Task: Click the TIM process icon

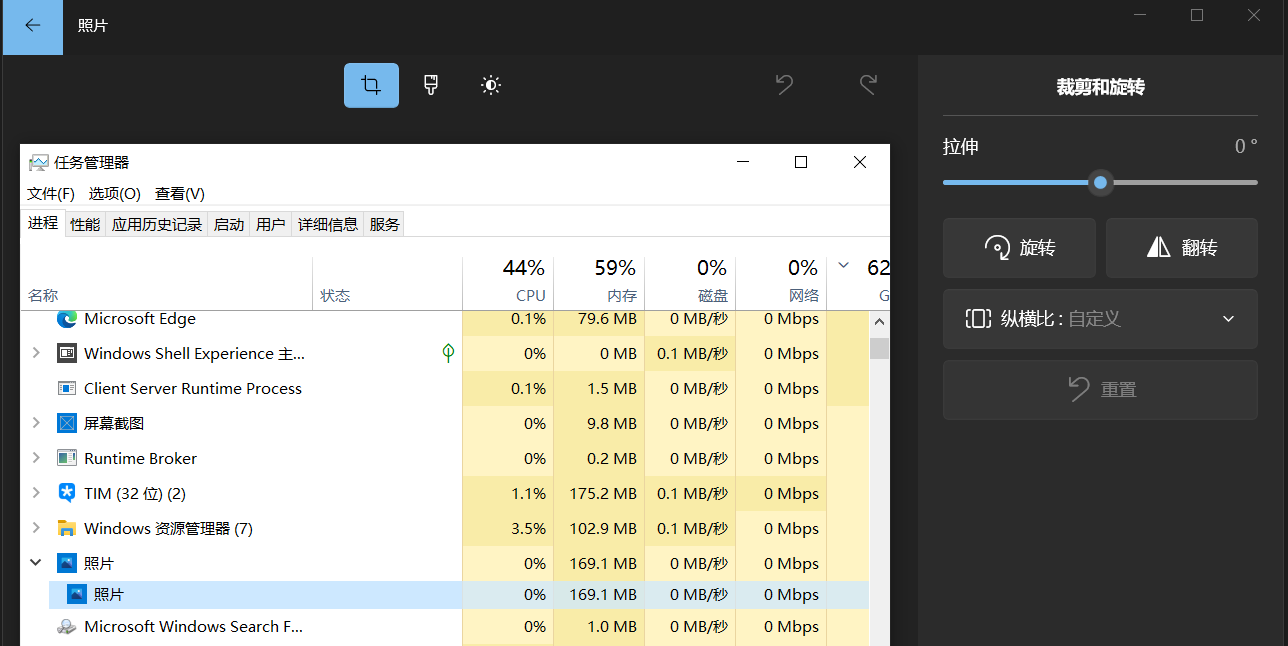Action: point(67,493)
